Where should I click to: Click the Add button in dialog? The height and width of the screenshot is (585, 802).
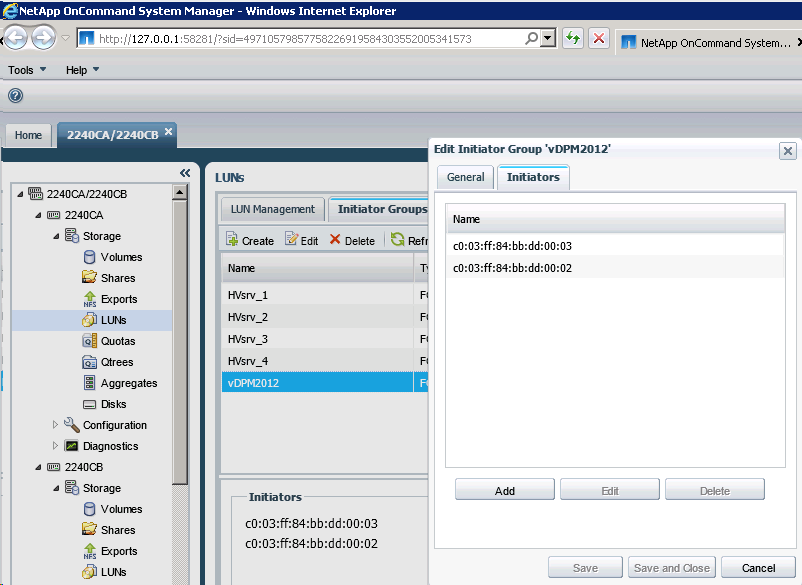tap(505, 491)
